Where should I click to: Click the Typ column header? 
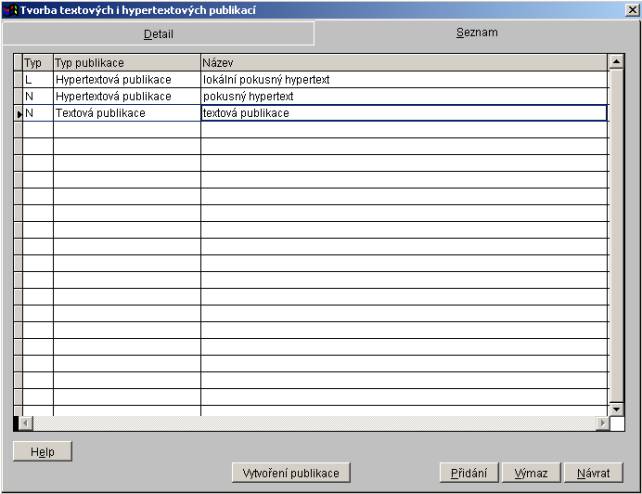click(37, 62)
